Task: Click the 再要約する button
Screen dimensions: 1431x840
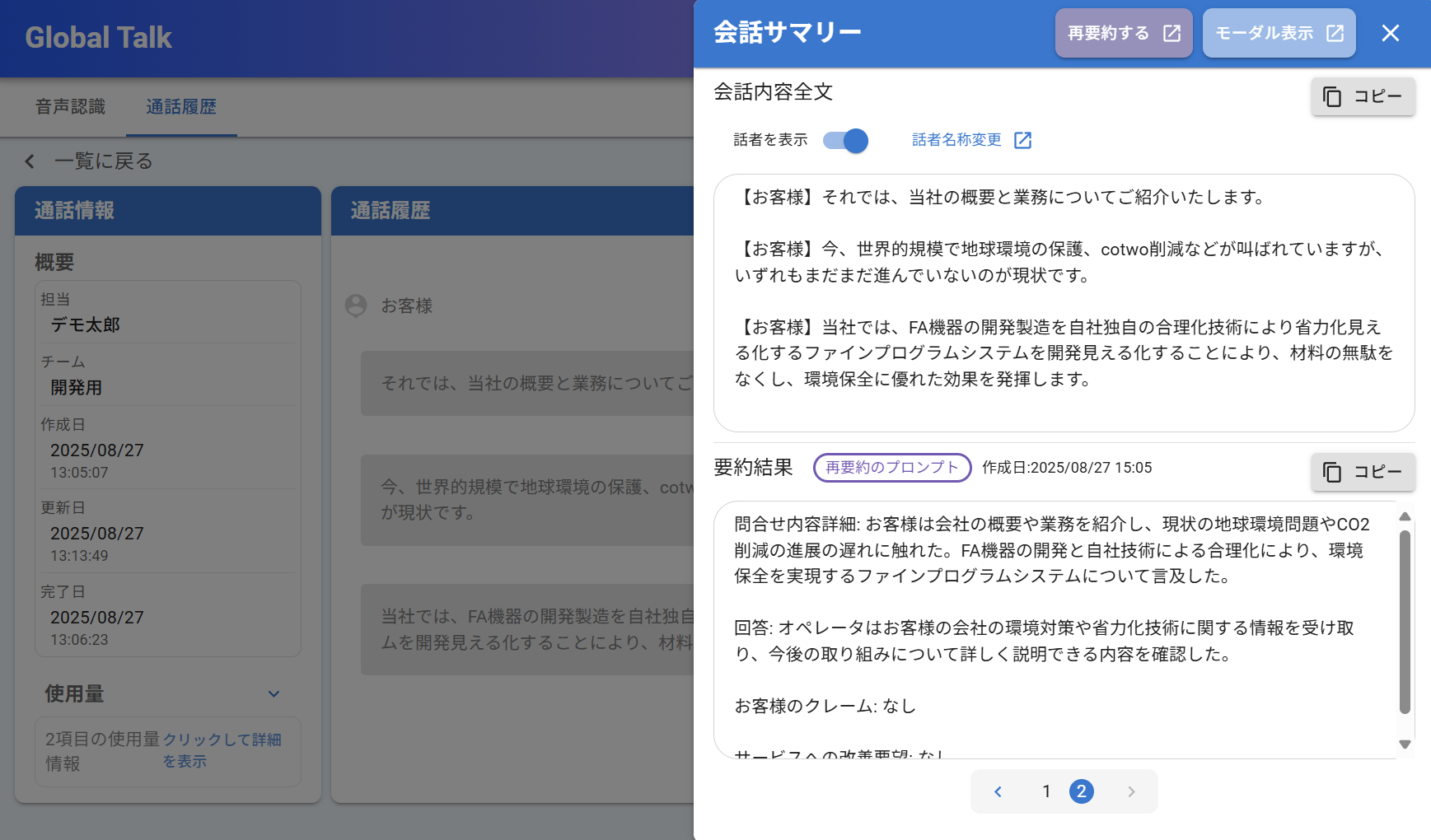Action: click(x=1123, y=33)
